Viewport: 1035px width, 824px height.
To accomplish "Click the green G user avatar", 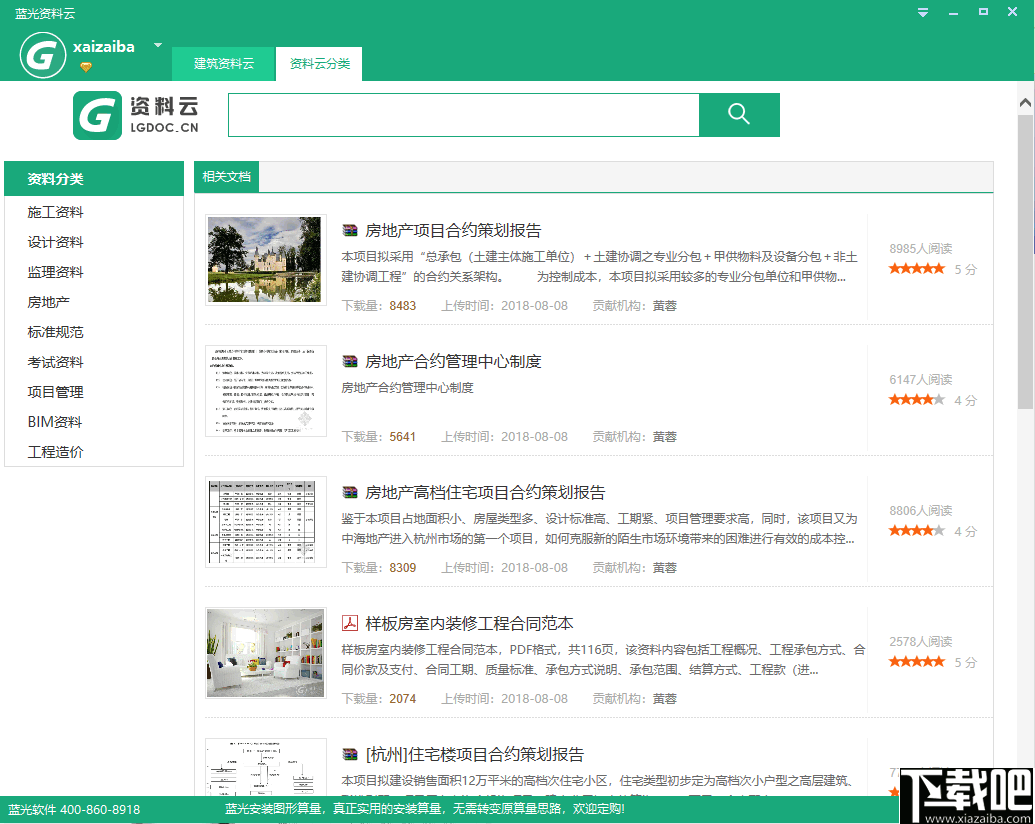I will pos(42,55).
